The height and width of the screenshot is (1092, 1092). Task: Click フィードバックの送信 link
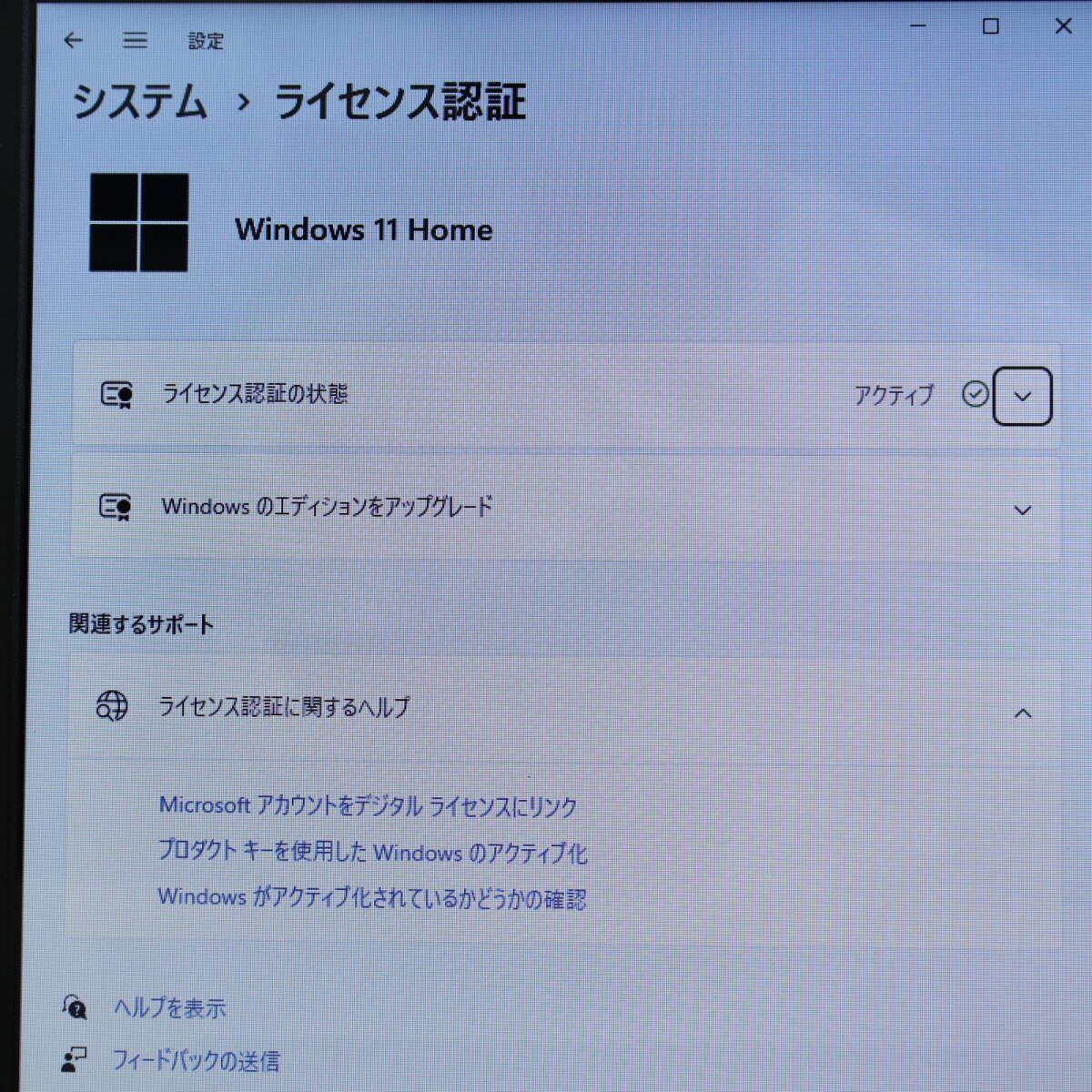[x=196, y=1060]
